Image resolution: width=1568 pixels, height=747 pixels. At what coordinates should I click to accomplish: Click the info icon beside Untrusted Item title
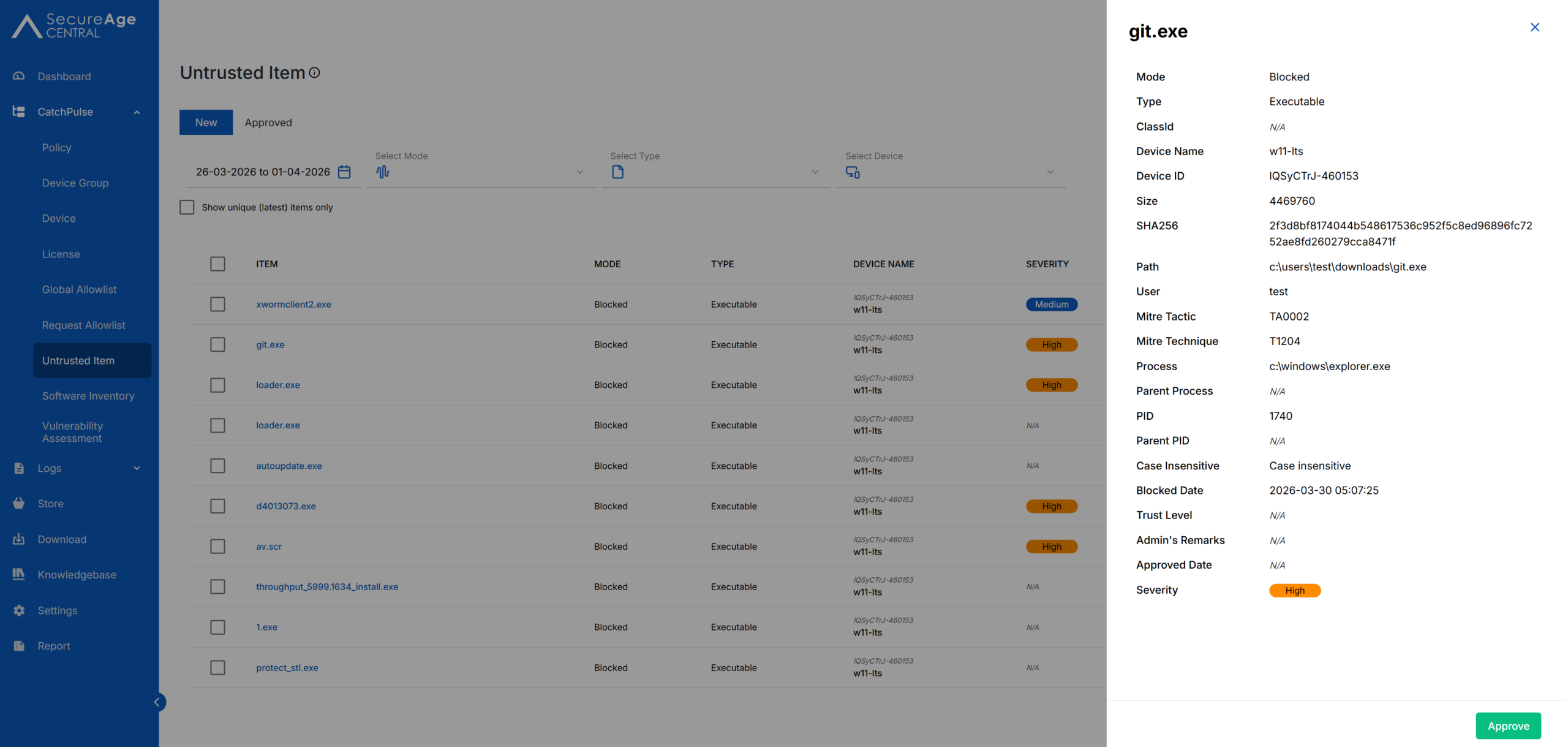click(314, 73)
